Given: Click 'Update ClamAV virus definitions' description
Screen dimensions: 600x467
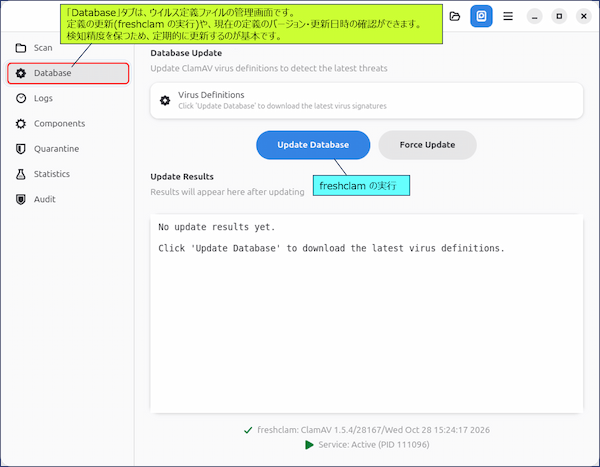Looking at the screenshot, I should tap(269, 69).
